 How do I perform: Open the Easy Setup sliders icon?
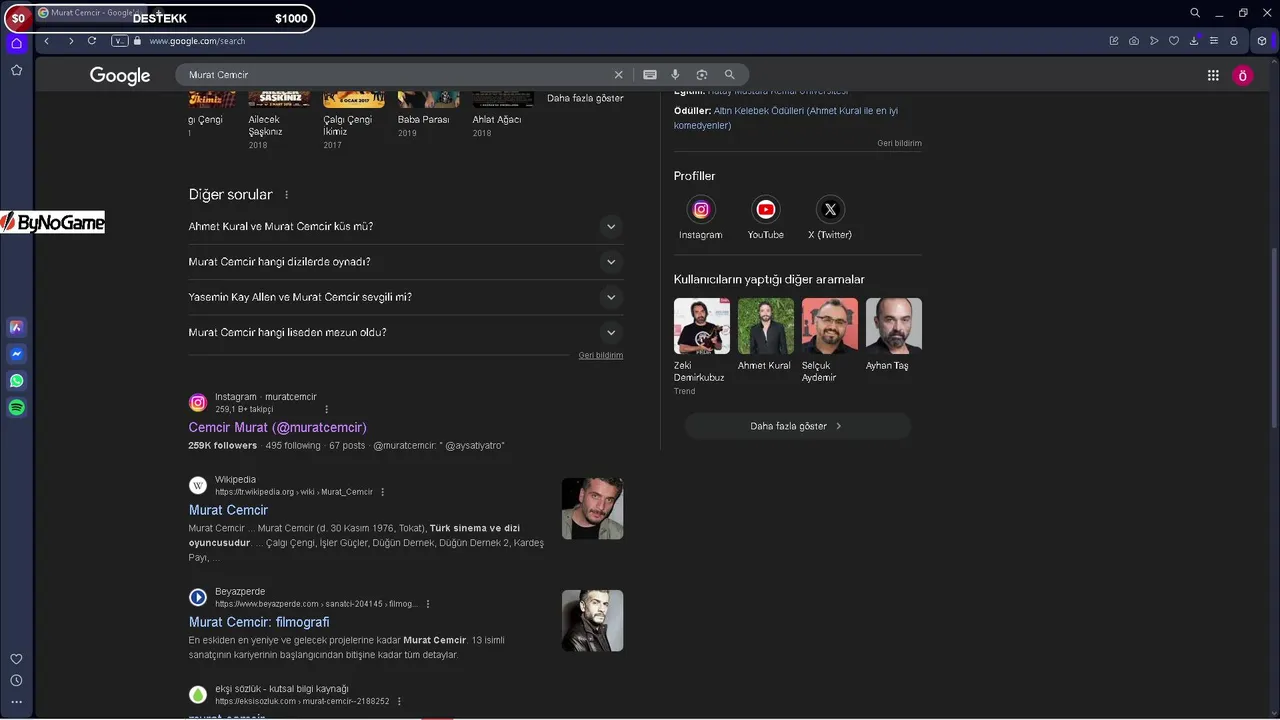1214,41
